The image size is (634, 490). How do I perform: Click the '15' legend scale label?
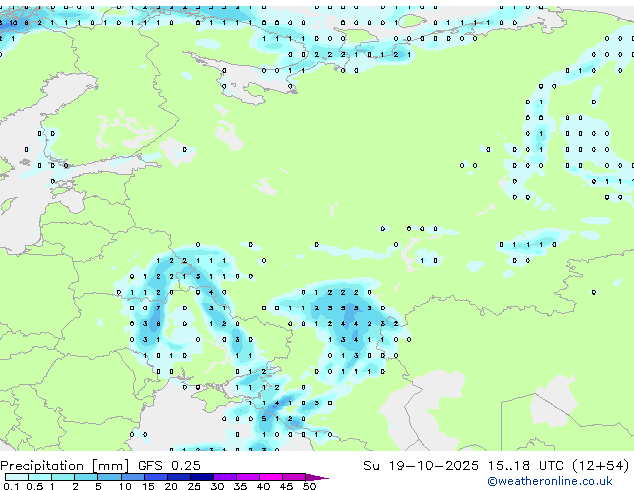pos(148,486)
